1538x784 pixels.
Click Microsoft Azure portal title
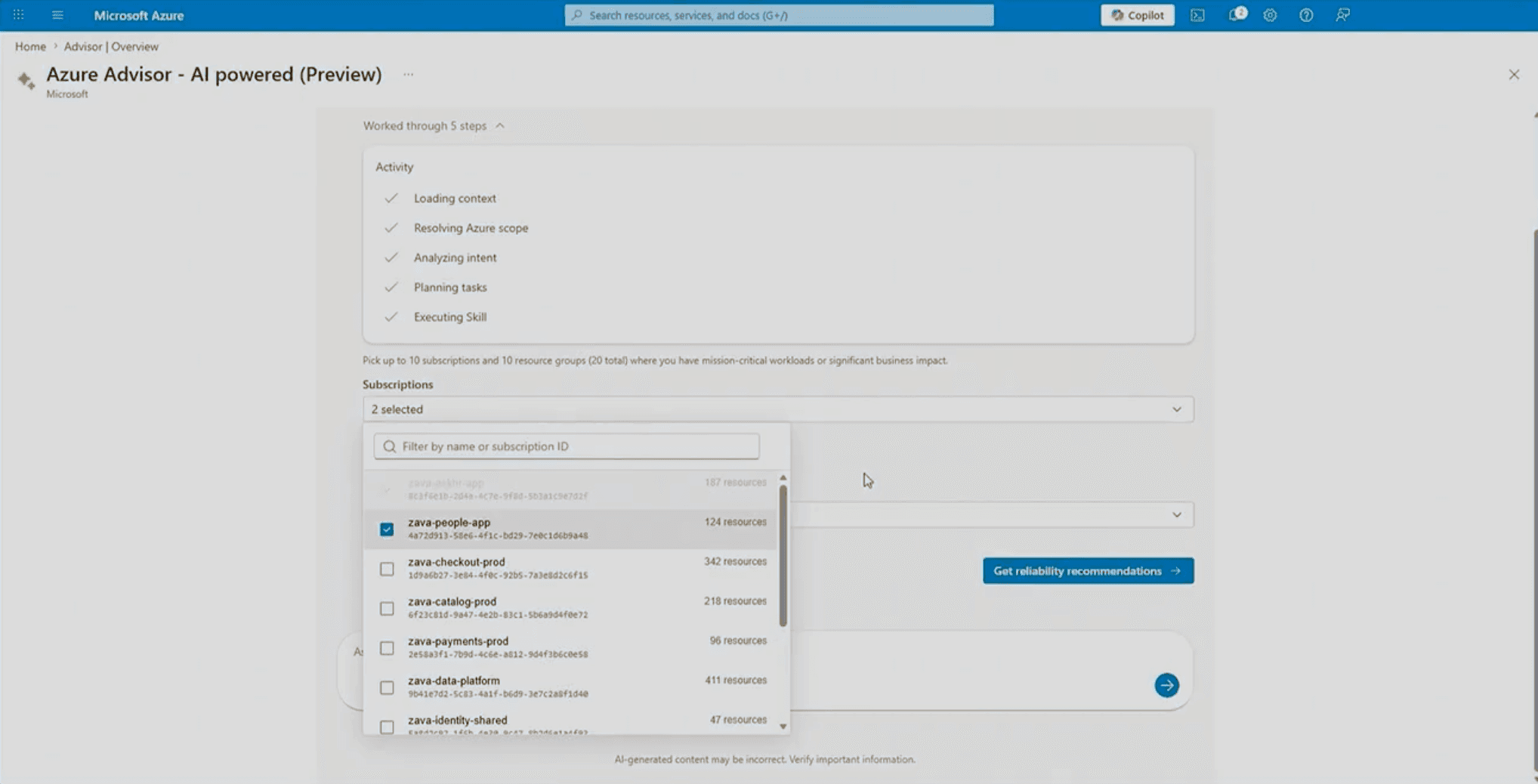(139, 15)
